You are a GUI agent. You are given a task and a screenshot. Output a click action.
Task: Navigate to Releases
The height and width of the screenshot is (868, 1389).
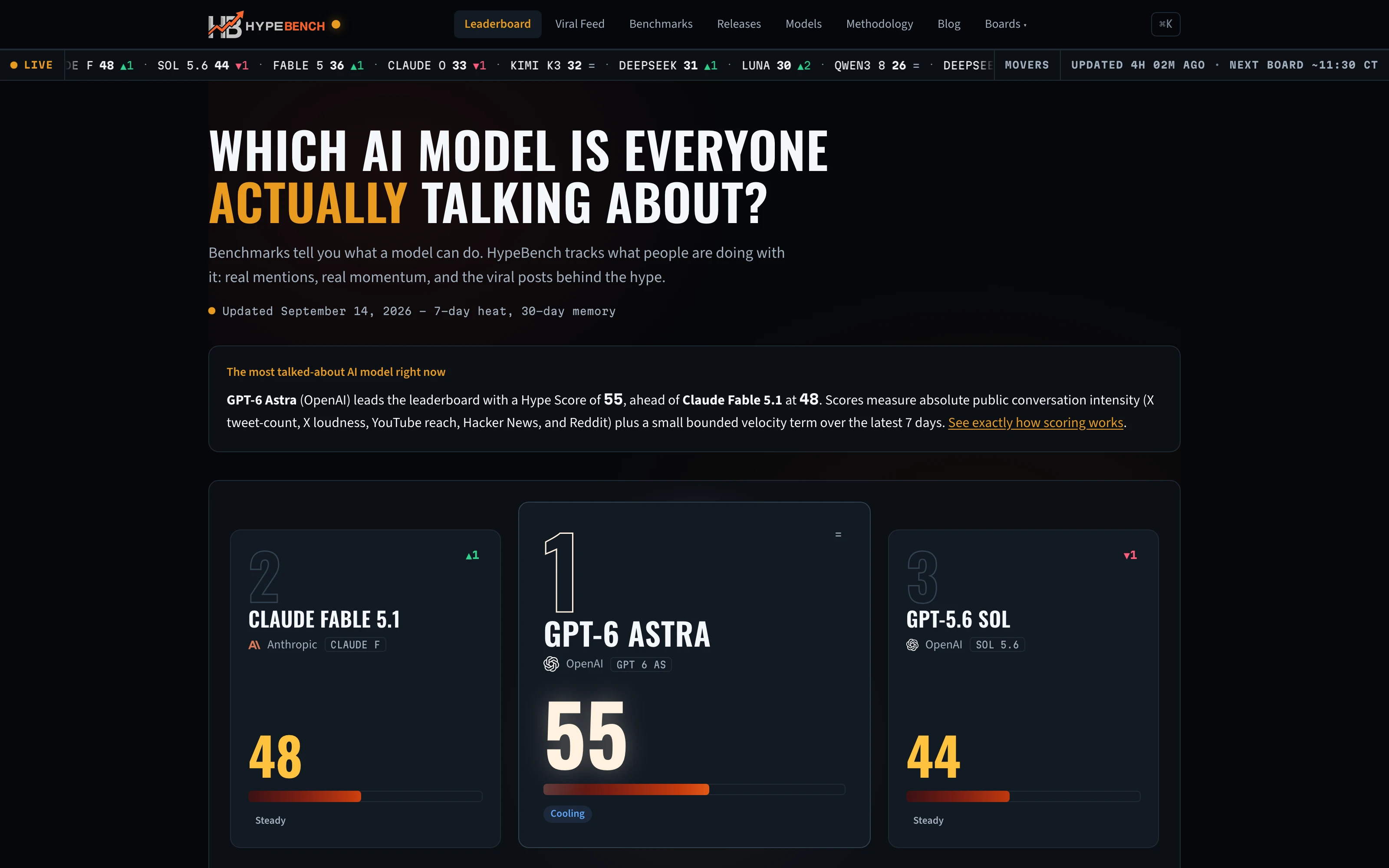[x=739, y=24]
